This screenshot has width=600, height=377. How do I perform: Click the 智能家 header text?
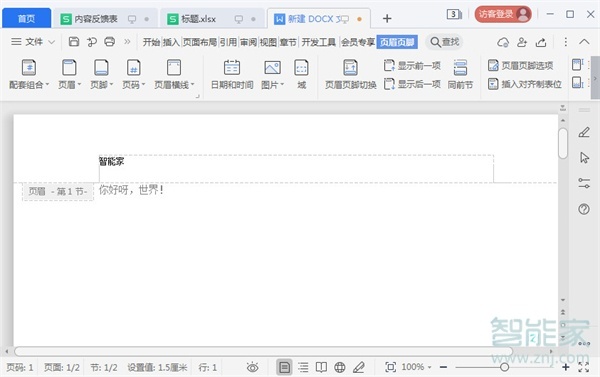point(112,162)
